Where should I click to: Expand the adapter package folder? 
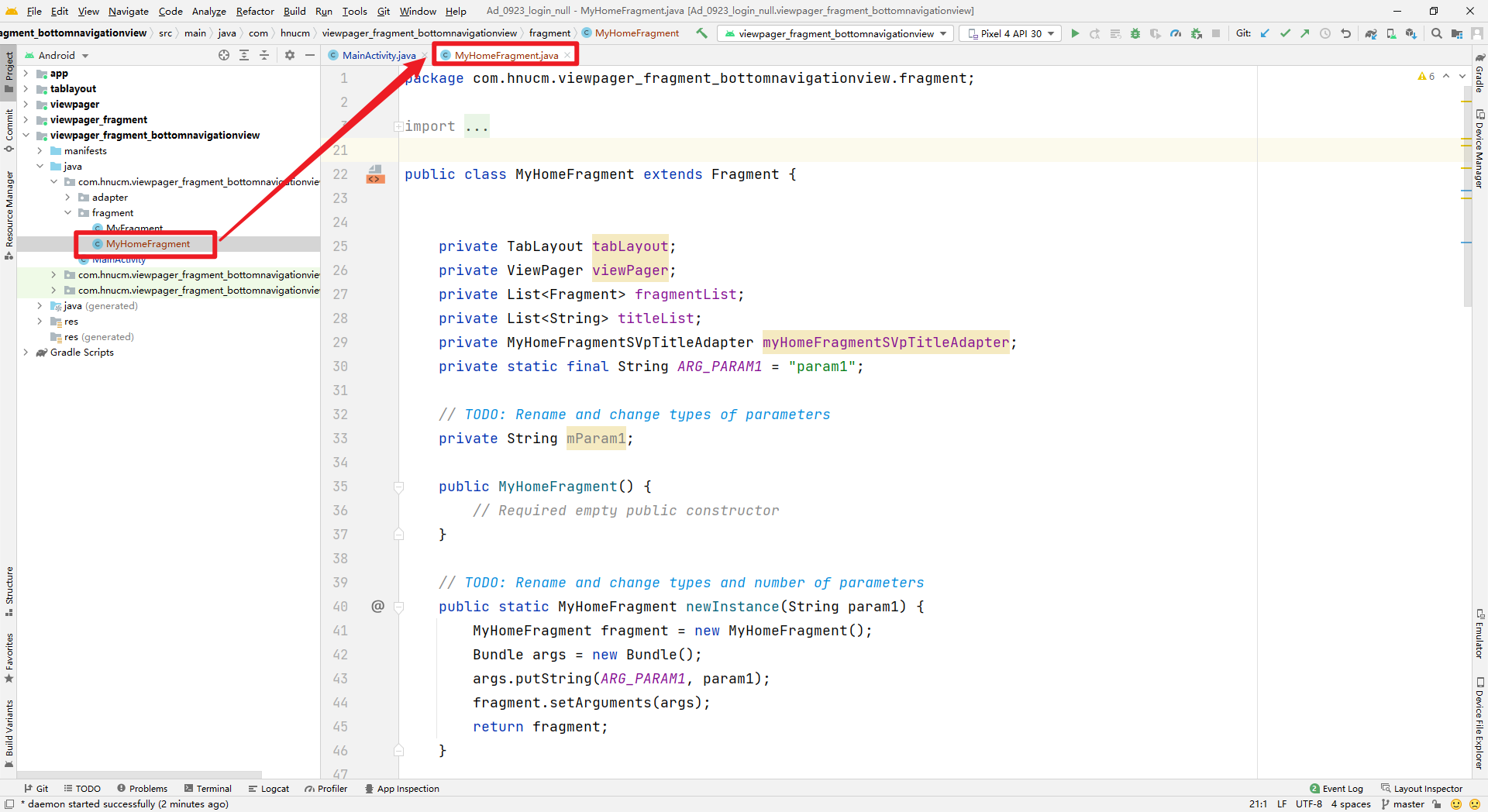pos(67,198)
